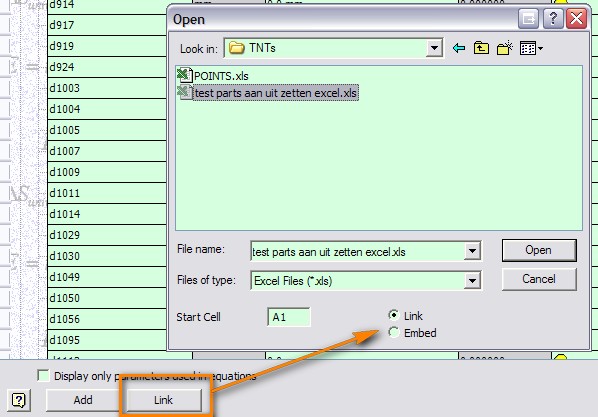Select the Link radio option
The image size is (598, 417).
pyautogui.click(x=394, y=315)
